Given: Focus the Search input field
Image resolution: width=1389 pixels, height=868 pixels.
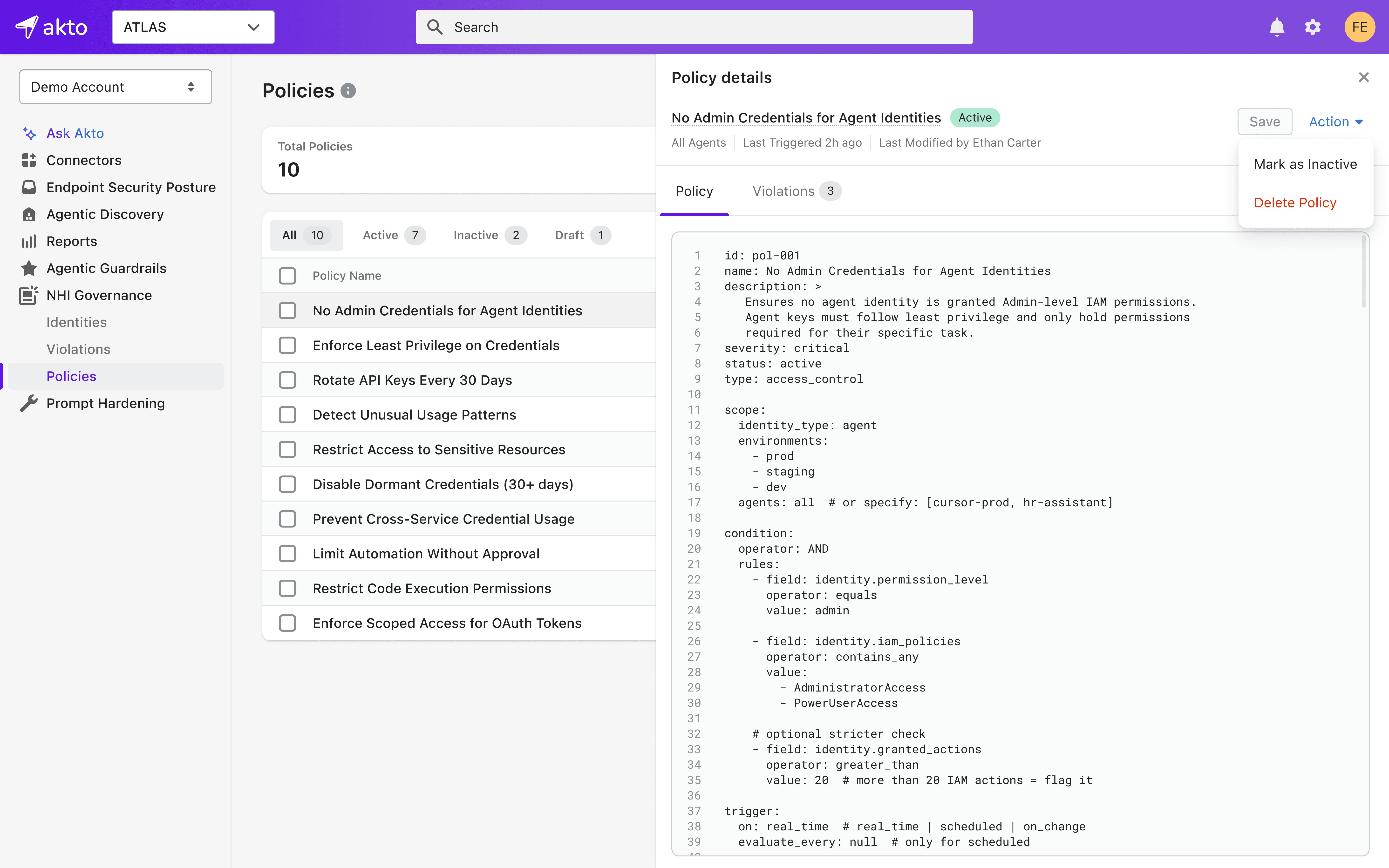Looking at the screenshot, I should (x=694, y=27).
